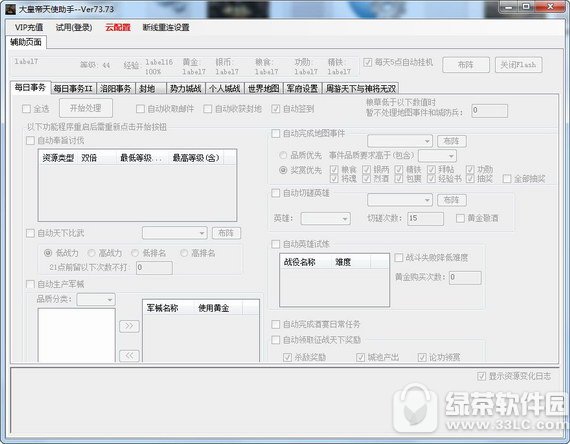Click the 黄金购买次数 input field
The height and width of the screenshot is (444, 570).
465,277
